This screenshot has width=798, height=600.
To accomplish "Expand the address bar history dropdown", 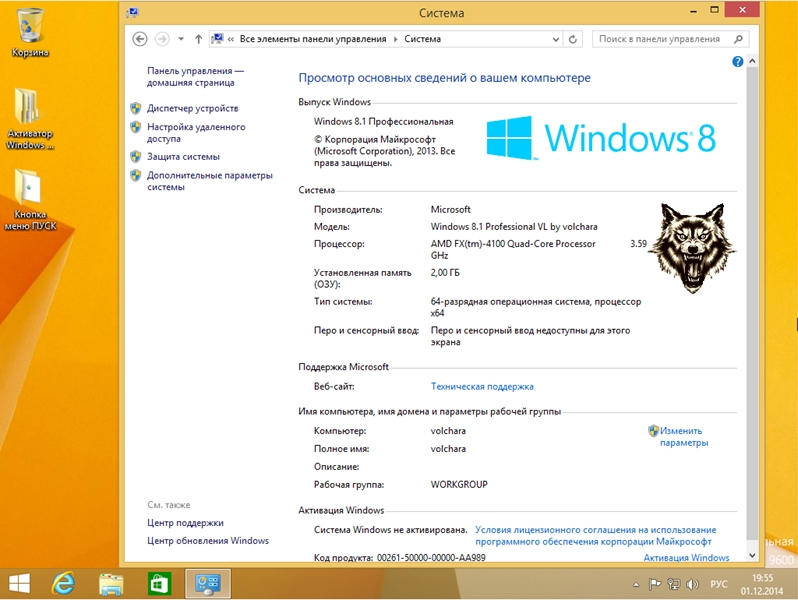I will 555,39.
